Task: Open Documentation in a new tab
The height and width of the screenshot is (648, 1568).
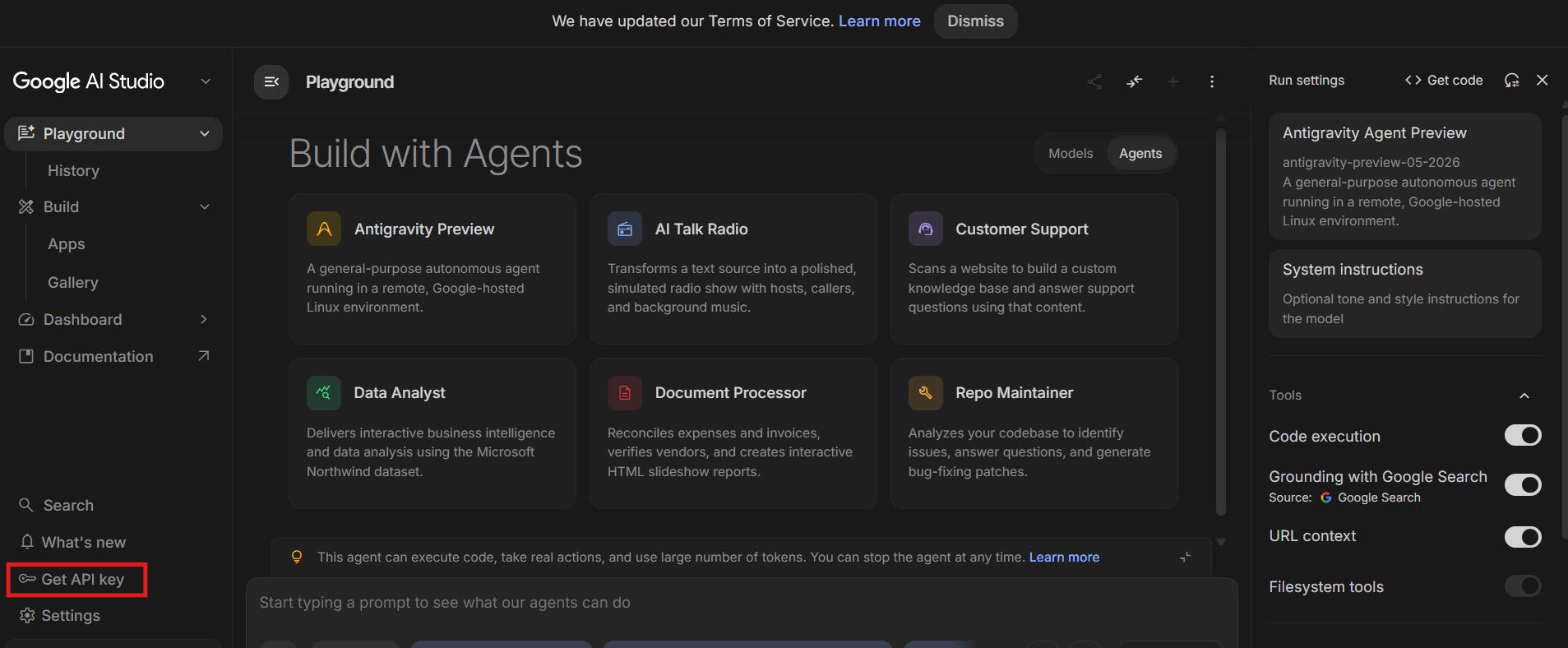Action: [114, 356]
